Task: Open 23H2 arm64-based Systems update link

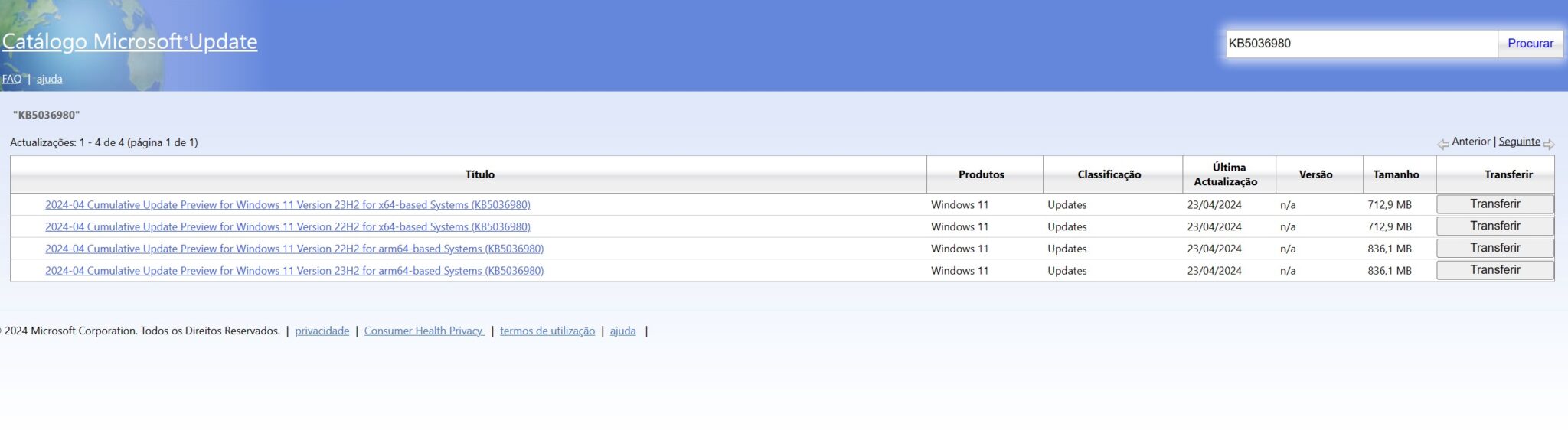Action: point(295,271)
